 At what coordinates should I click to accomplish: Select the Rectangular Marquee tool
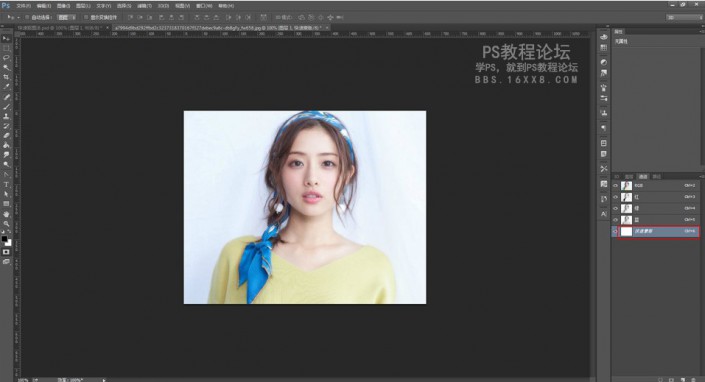[x=6, y=48]
